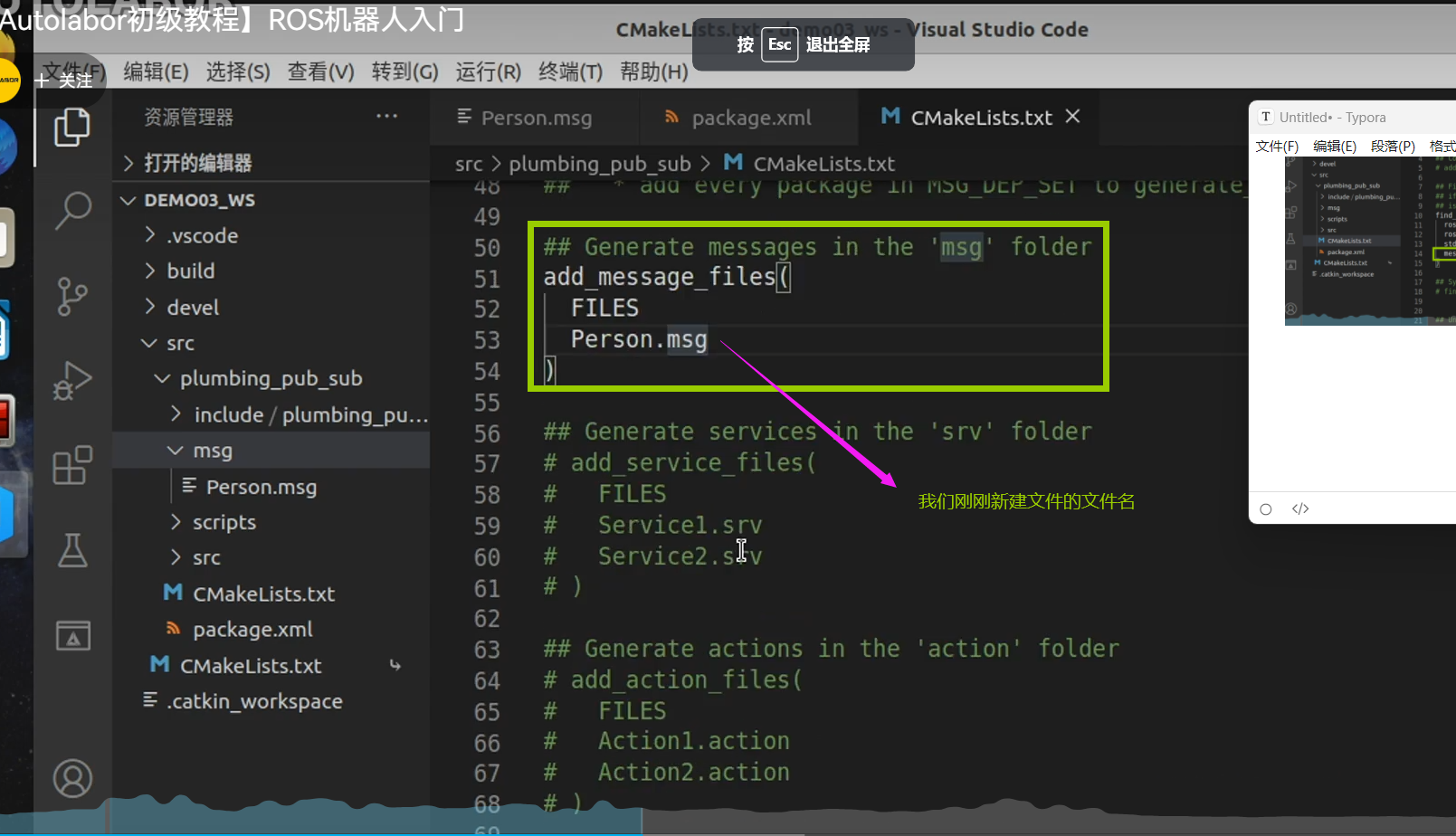This screenshot has height=836, width=1456.
Task: Open the Source Control view
Action: [x=72, y=296]
